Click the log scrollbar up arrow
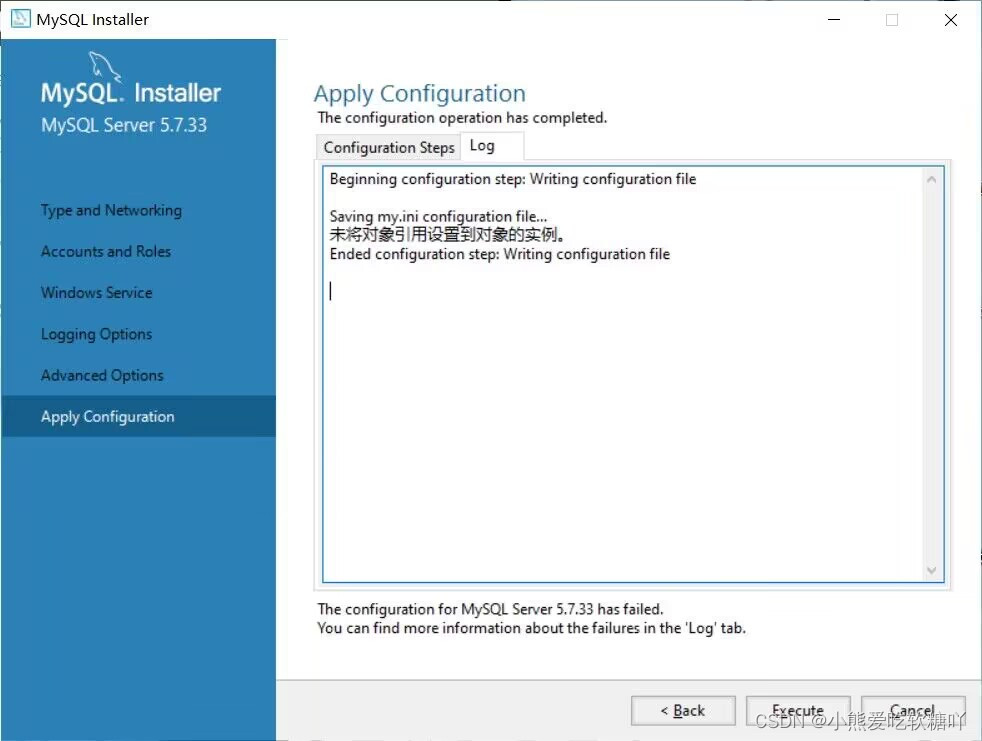982x741 pixels. pos(931,180)
